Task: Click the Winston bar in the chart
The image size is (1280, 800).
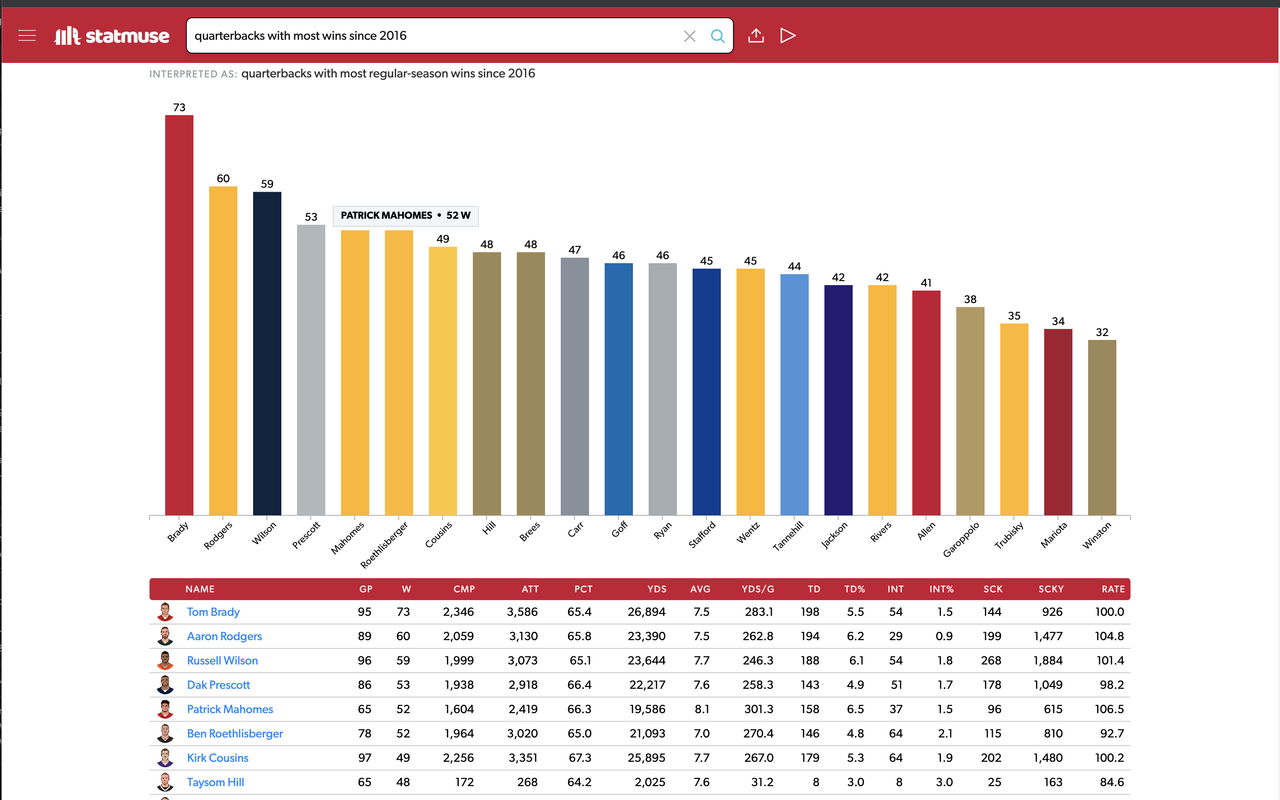Action: click(1103, 428)
